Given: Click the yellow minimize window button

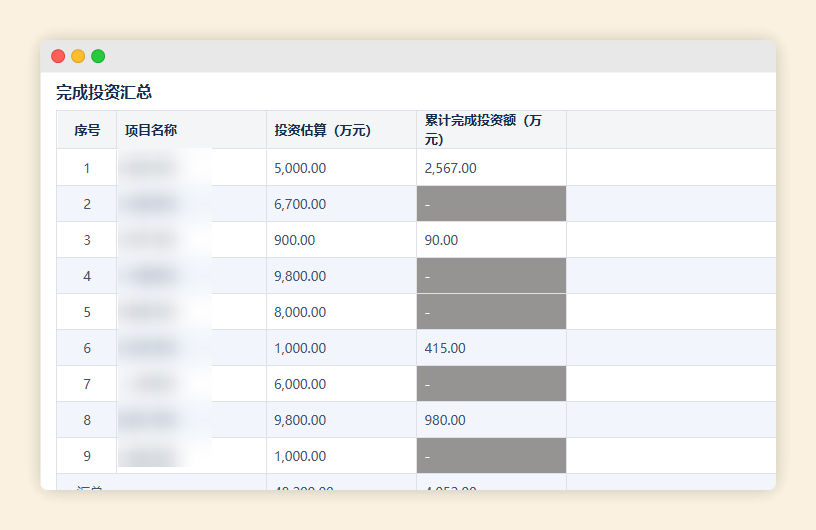Looking at the screenshot, I should 78,56.
